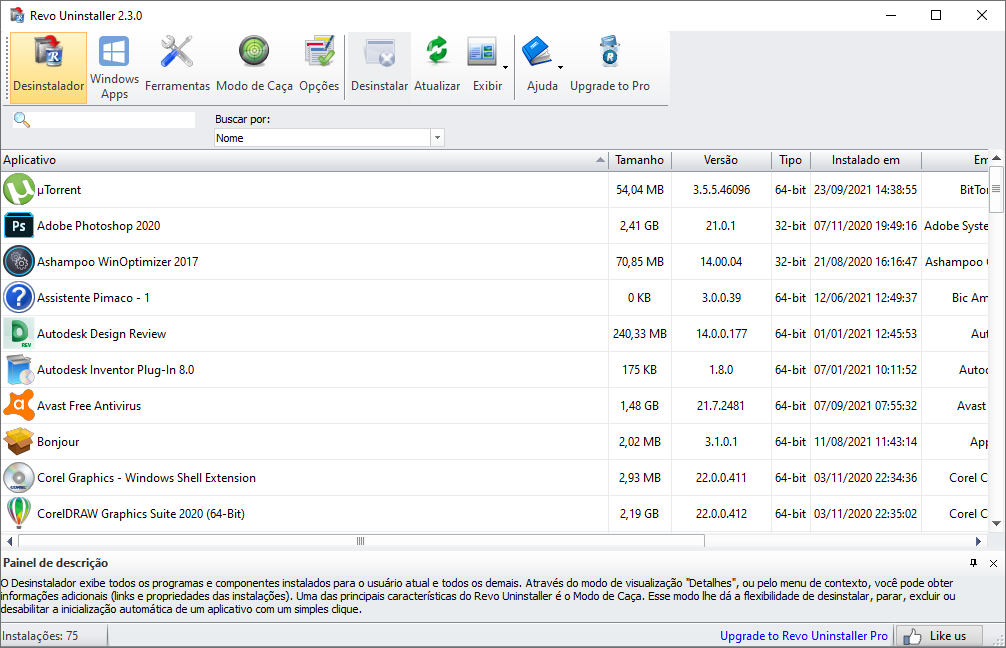Viewport: 1006px width, 648px height.
Task: Toggle pin on Painel de descrição
Action: [x=974, y=563]
